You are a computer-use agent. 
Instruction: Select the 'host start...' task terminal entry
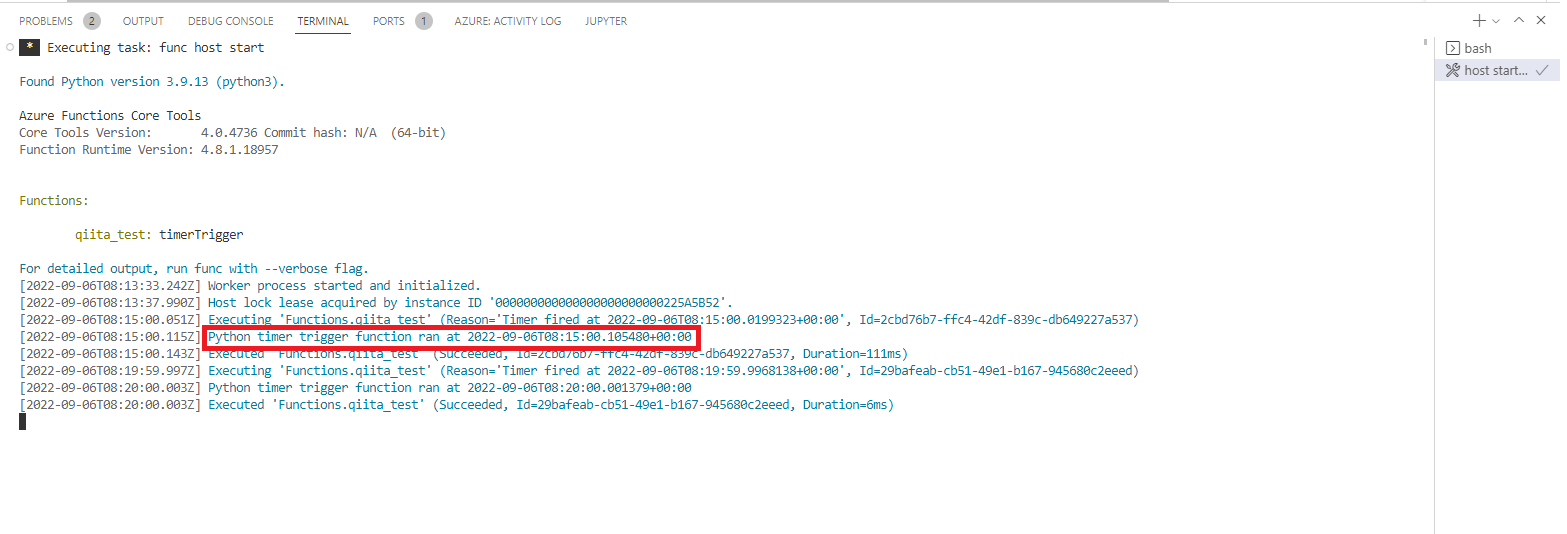coord(1497,70)
